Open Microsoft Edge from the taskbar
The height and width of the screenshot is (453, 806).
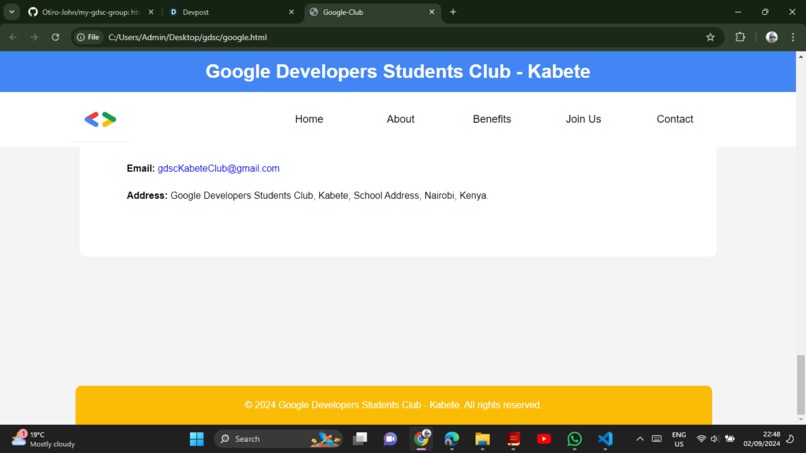pyautogui.click(x=452, y=439)
